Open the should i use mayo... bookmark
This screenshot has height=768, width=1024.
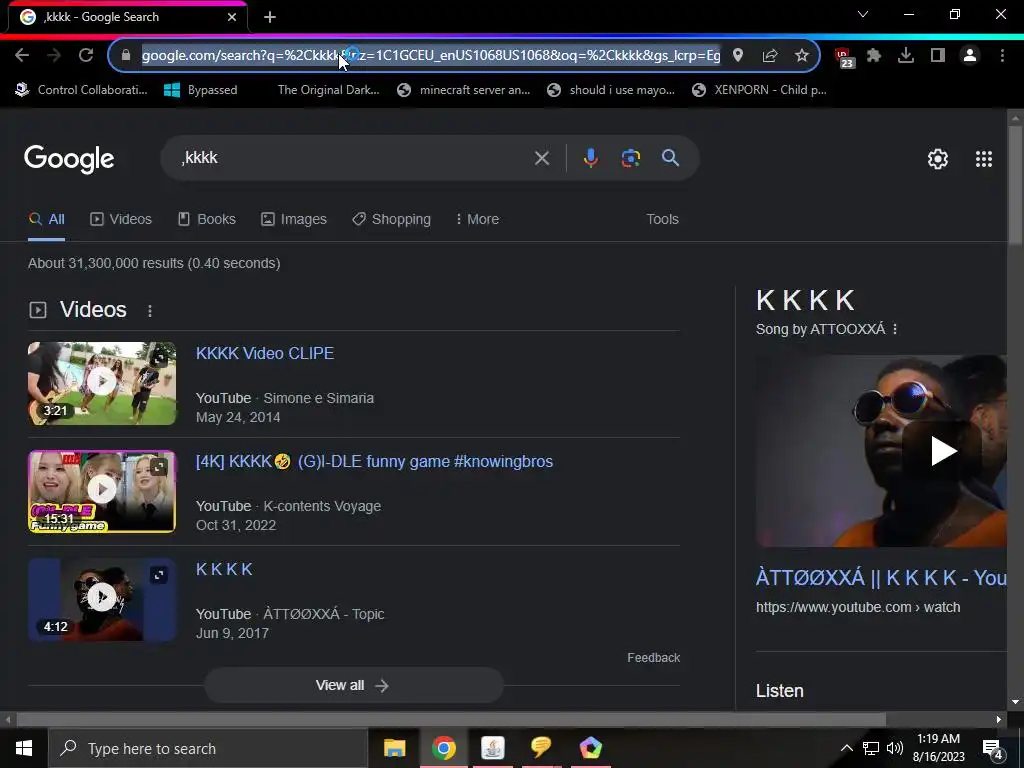[611, 90]
